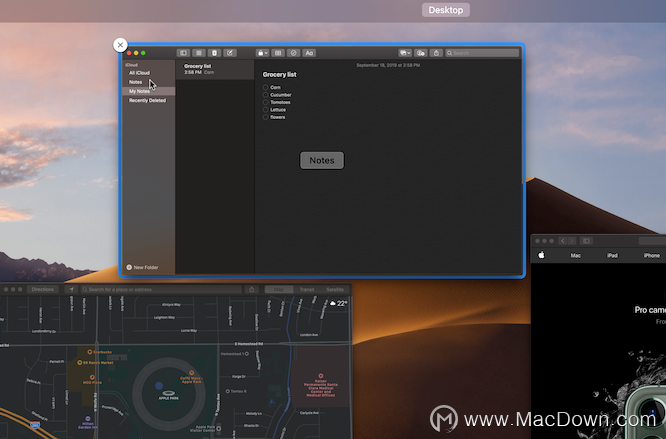Open the Recently Deleted folder
This screenshot has width=666, height=439.
(149, 101)
